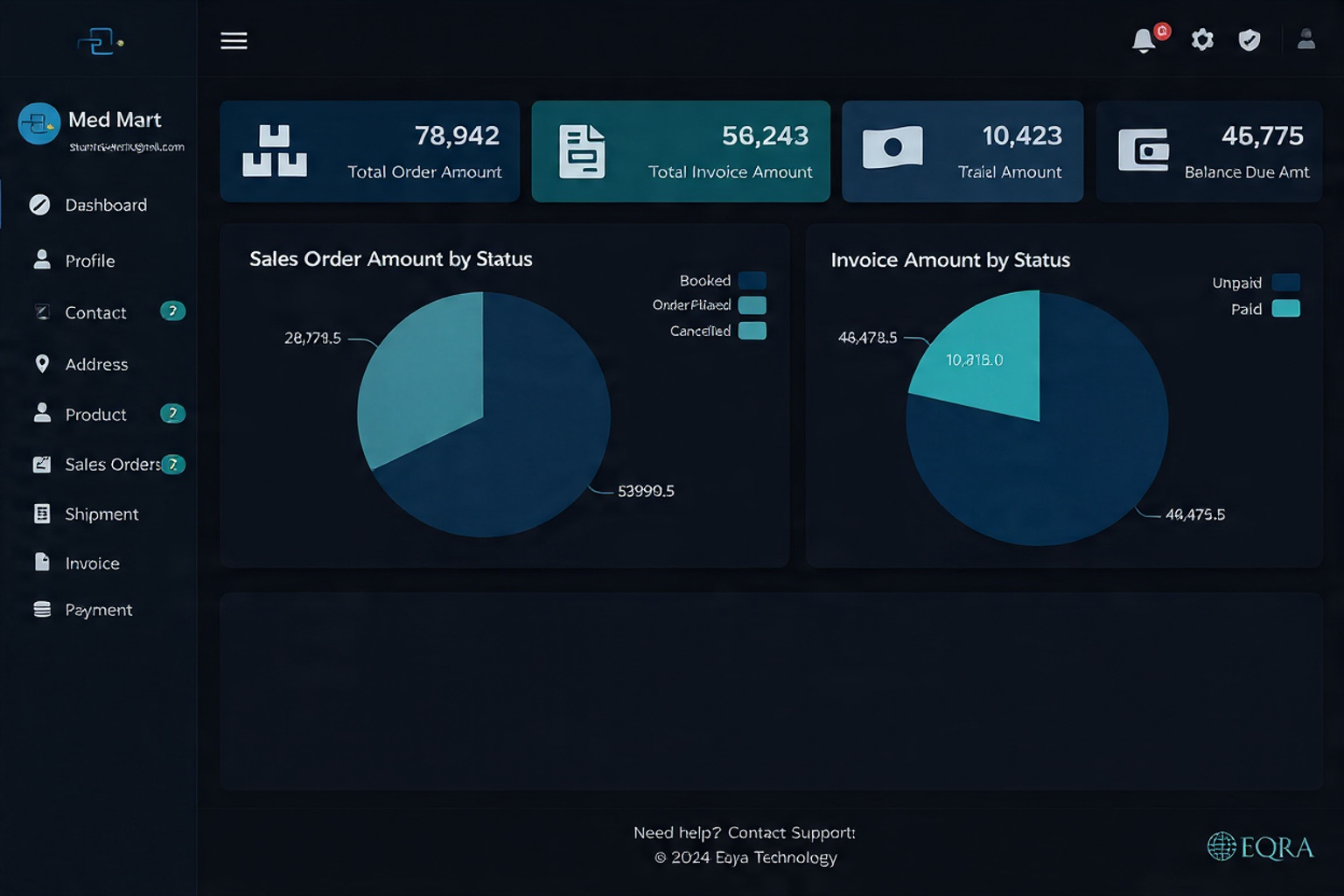Screen dimensions: 1344x896
Task: Click the EQRA logo in the footer
Action: tap(1260, 846)
